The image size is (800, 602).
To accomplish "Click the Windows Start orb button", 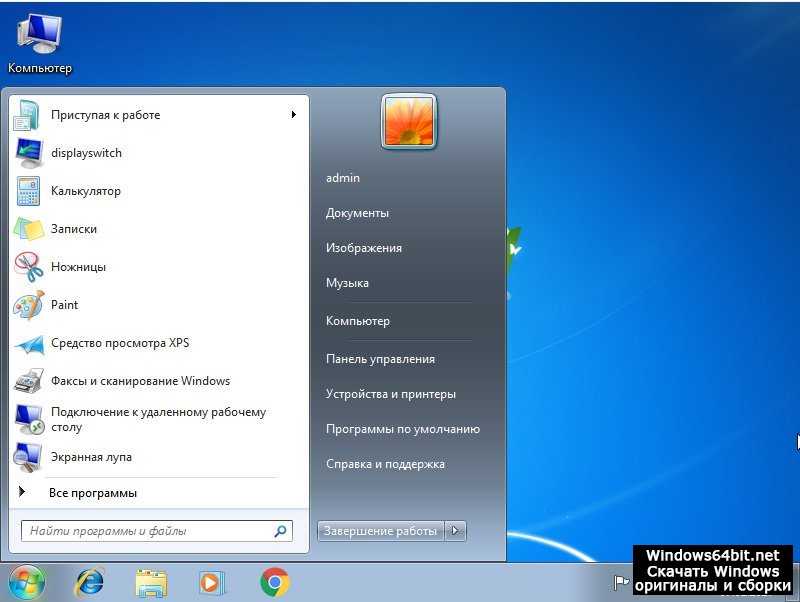I will click(27, 582).
